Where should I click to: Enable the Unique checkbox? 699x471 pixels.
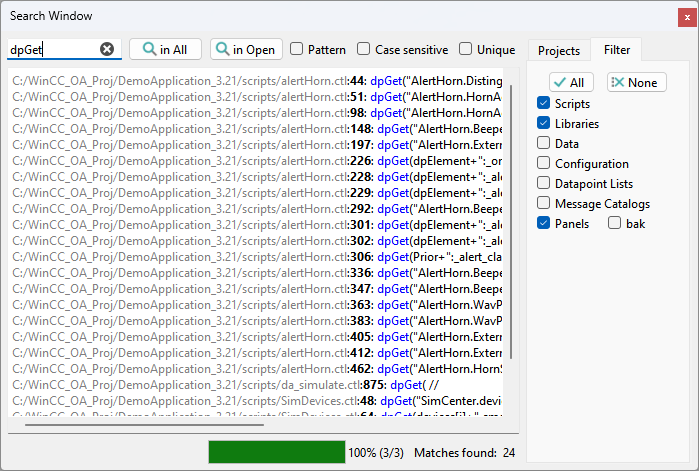(466, 50)
